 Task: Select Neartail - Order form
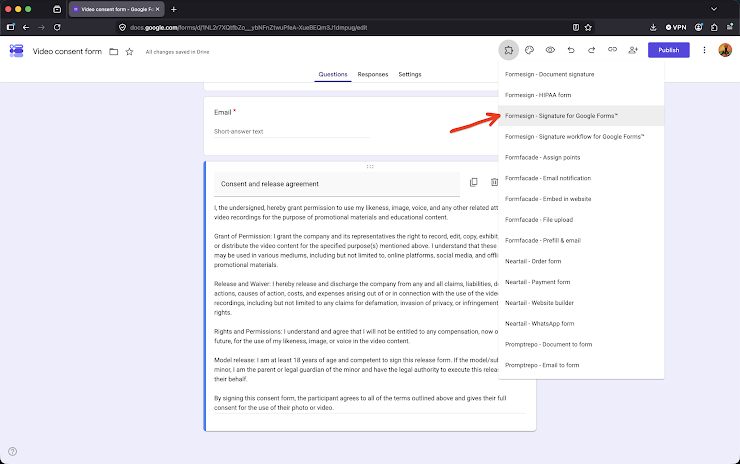581,261
